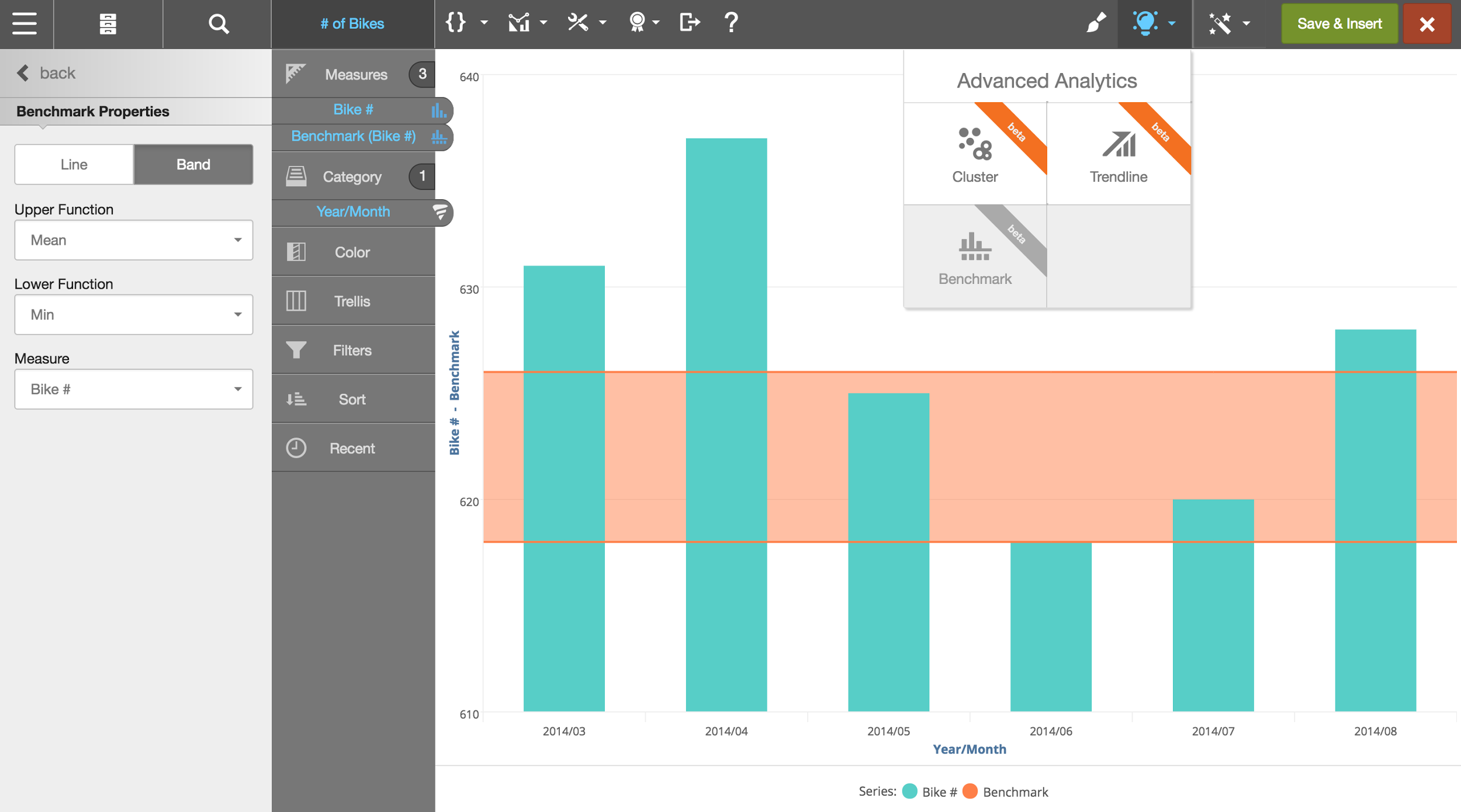1461x812 pixels.
Task: Open the data source document icon
Action: (108, 24)
